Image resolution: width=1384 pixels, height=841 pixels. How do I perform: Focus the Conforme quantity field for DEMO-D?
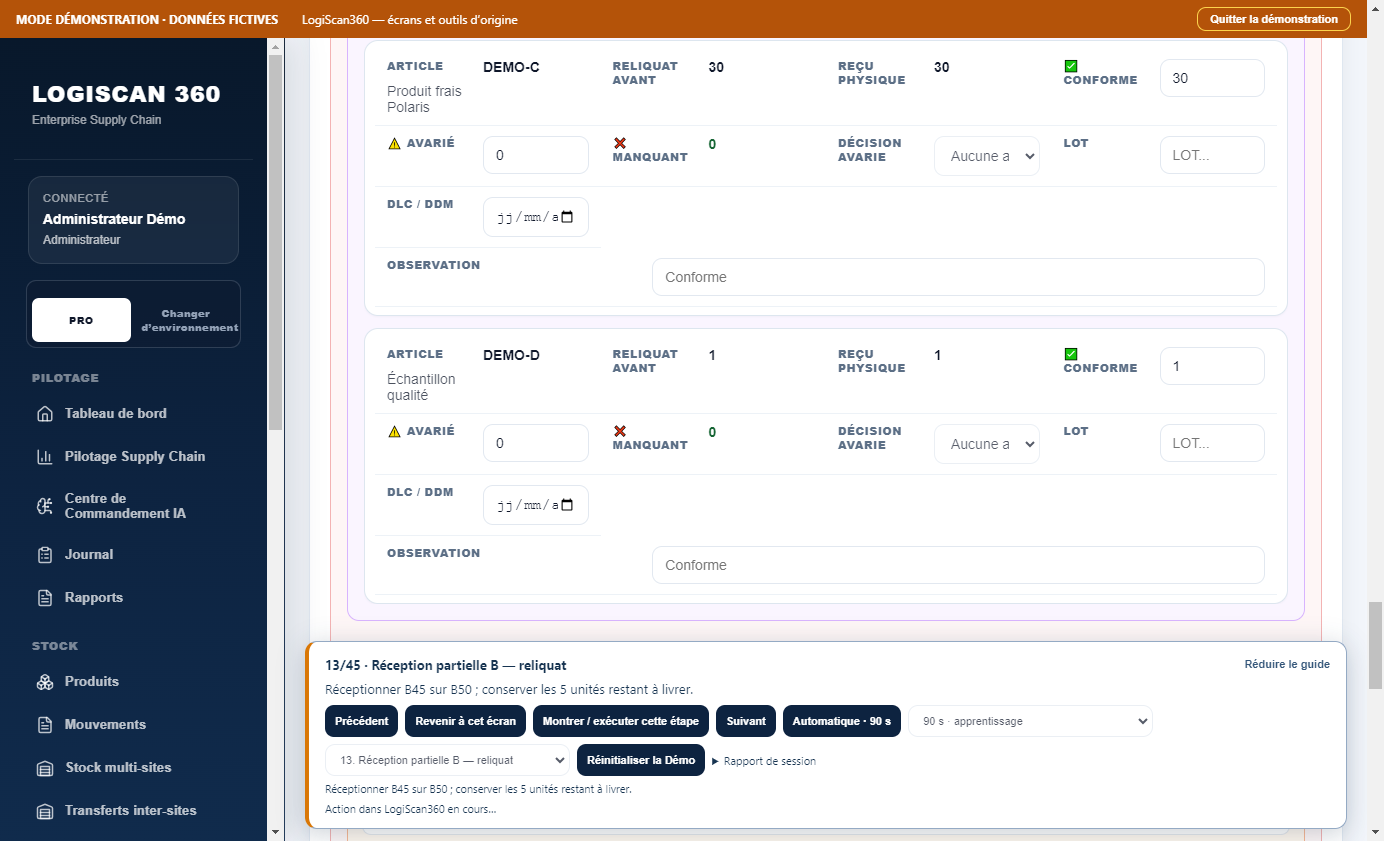coord(1212,366)
